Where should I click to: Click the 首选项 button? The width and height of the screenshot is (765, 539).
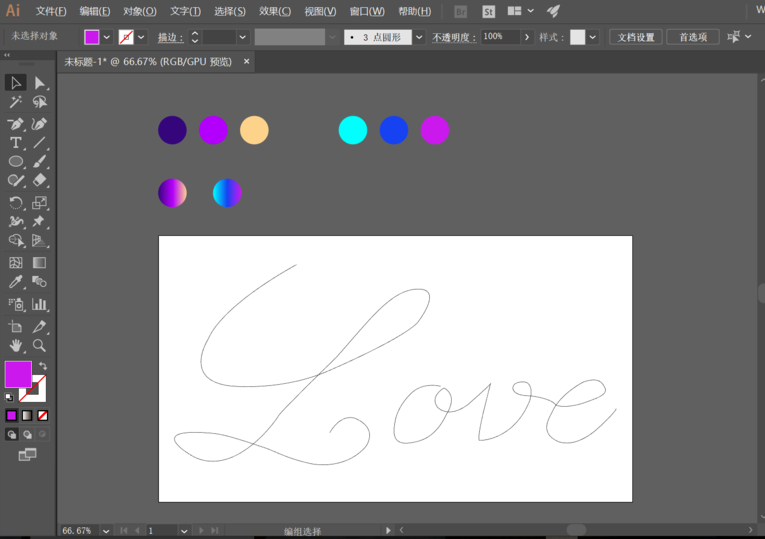(692, 37)
